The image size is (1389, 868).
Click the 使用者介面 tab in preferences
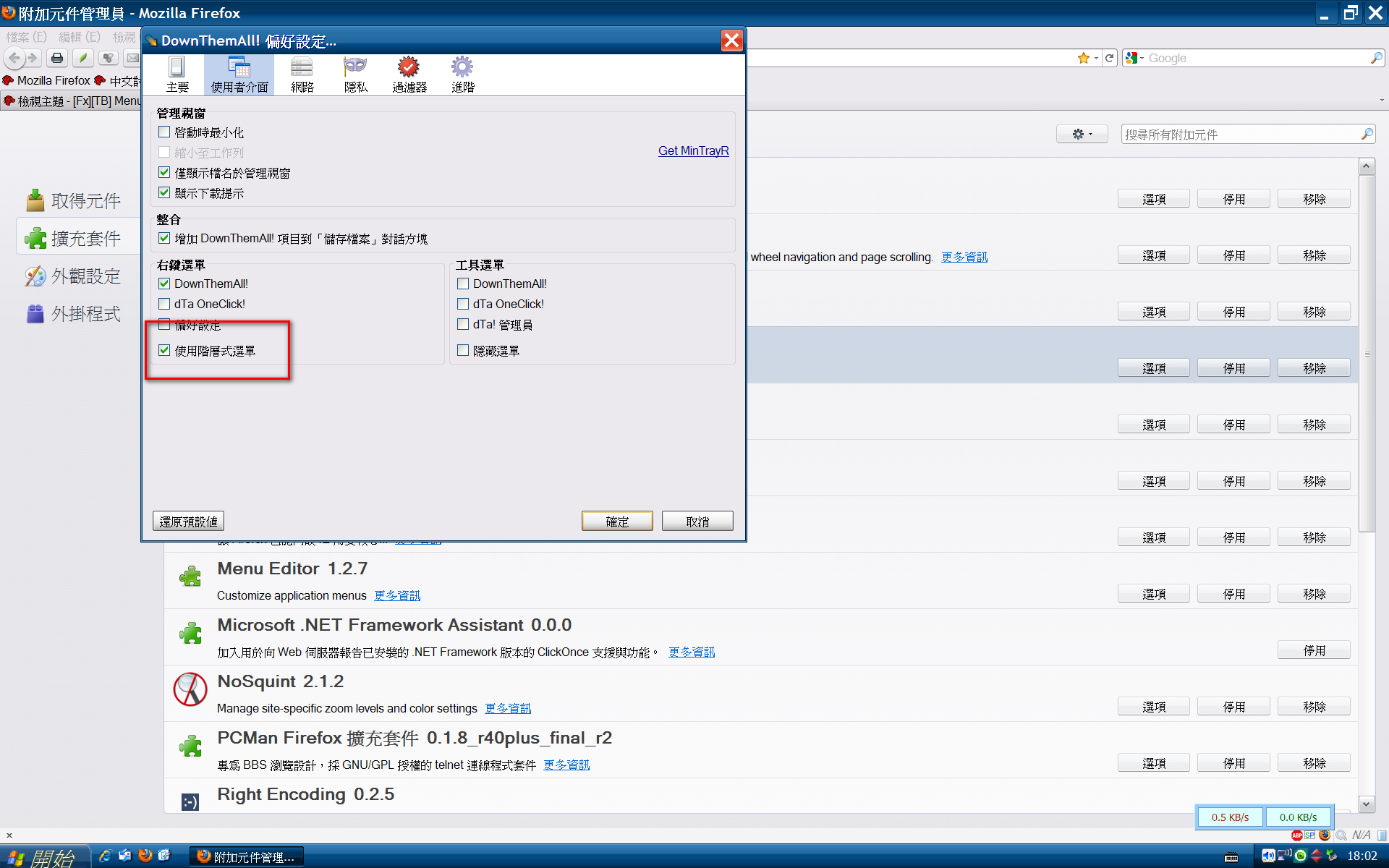[x=239, y=74]
